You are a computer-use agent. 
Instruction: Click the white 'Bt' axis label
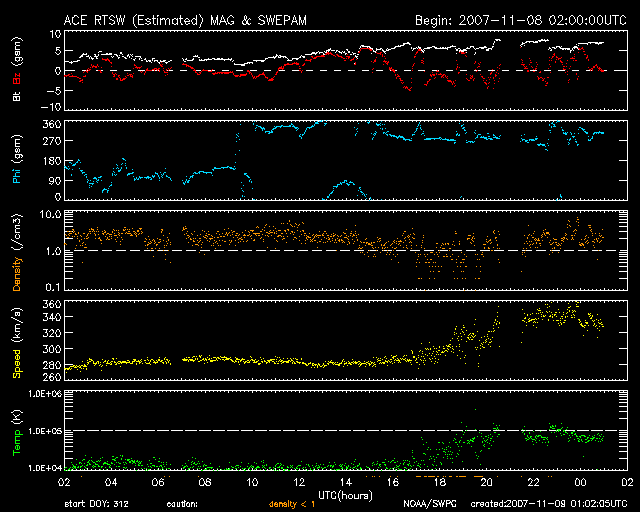tap(17, 96)
